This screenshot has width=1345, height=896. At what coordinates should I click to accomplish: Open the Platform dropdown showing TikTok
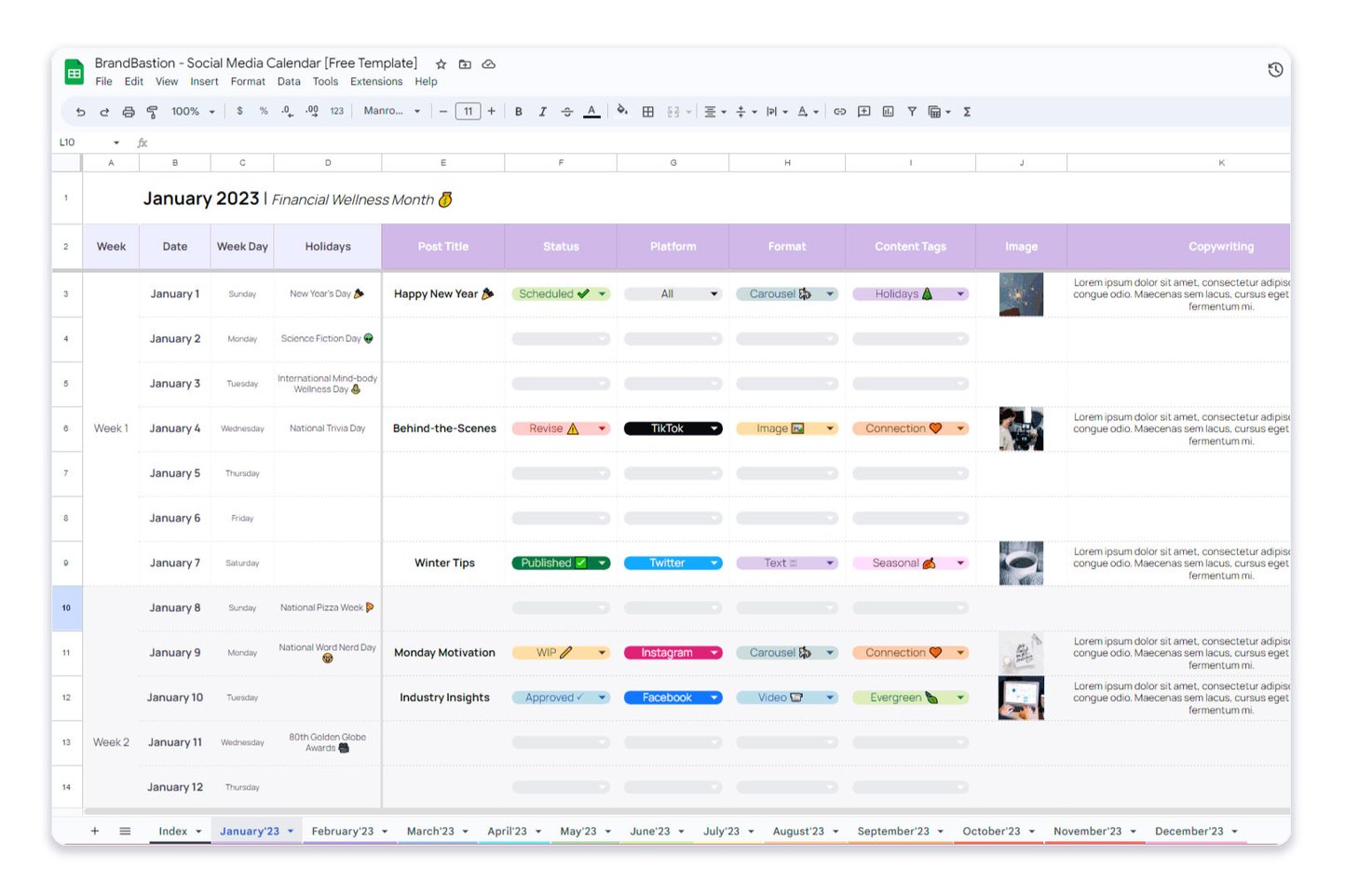coord(713,428)
